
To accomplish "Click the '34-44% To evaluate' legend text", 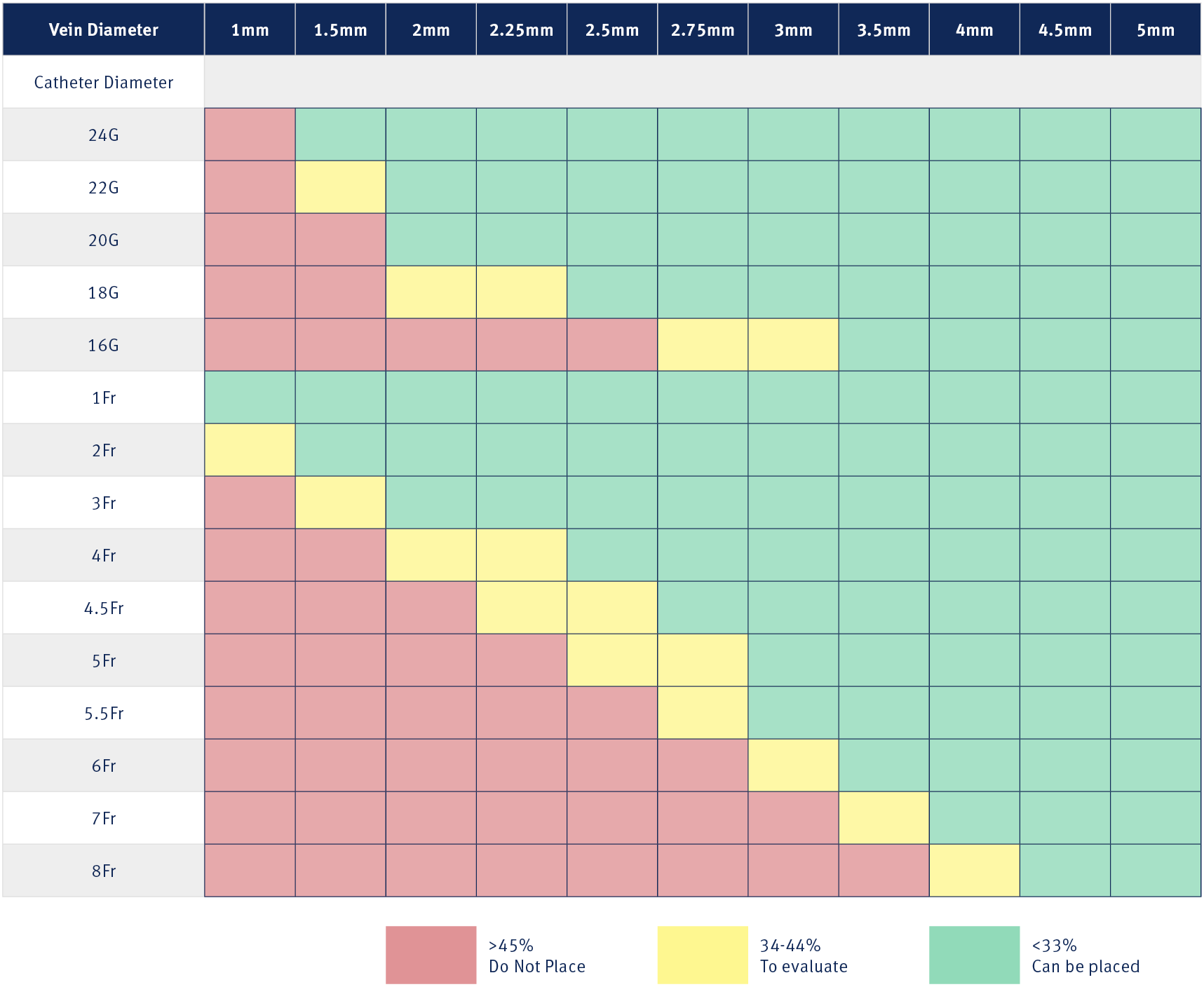I will pos(804,956).
